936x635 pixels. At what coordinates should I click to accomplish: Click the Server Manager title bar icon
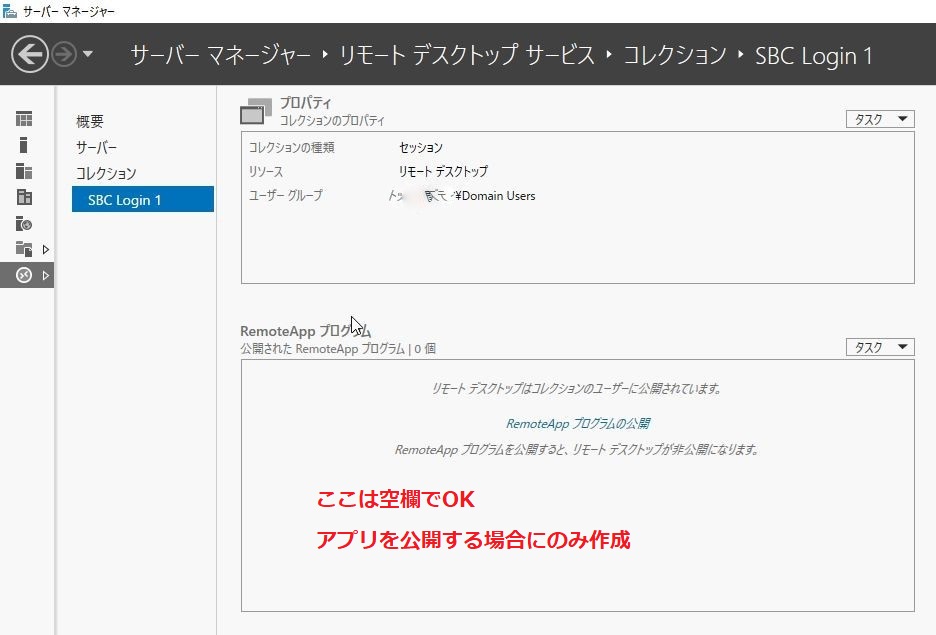click(10, 11)
